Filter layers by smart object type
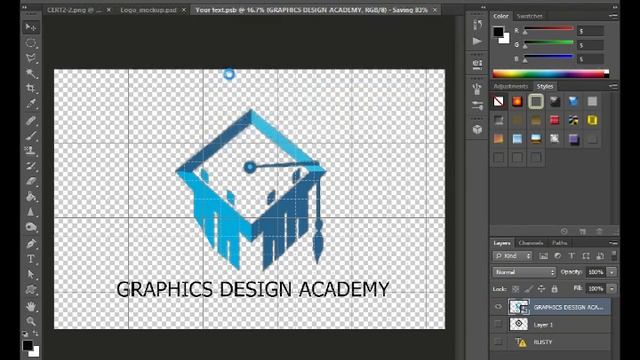Screen dimensions: 640x360 click(x=600, y=256)
